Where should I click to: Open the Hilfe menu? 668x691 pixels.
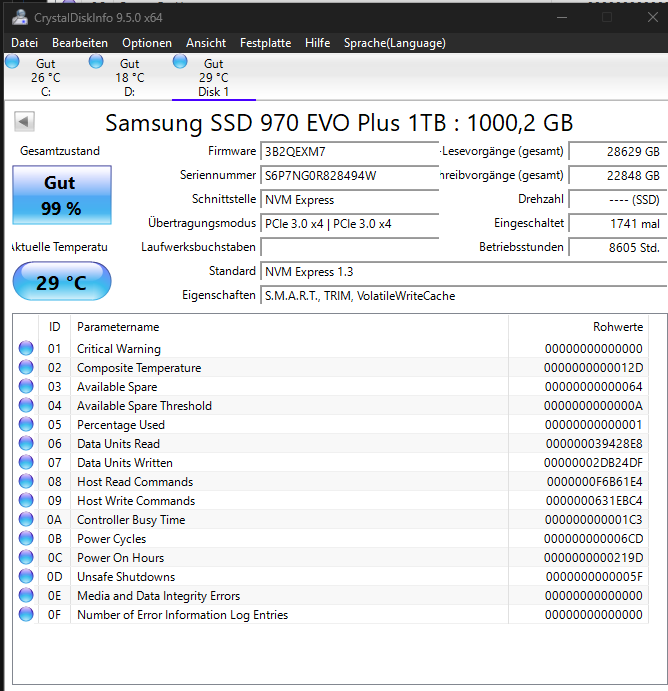point(317,43)
